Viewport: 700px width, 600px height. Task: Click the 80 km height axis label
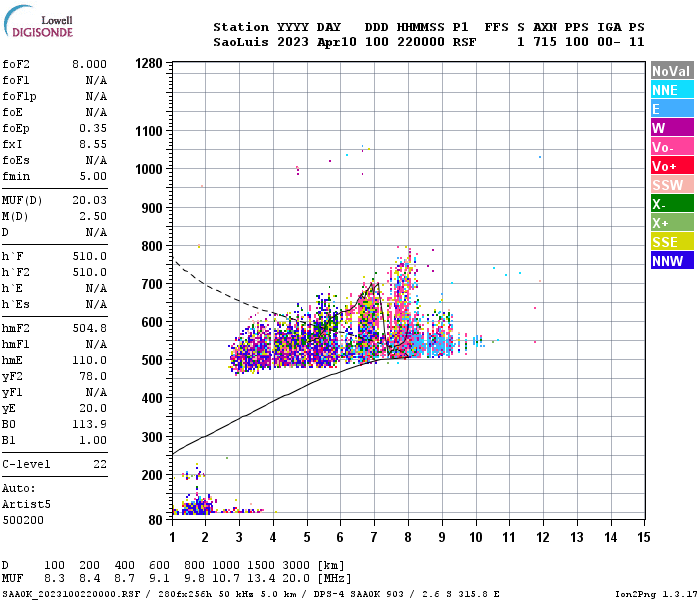[x=155, y=520]
